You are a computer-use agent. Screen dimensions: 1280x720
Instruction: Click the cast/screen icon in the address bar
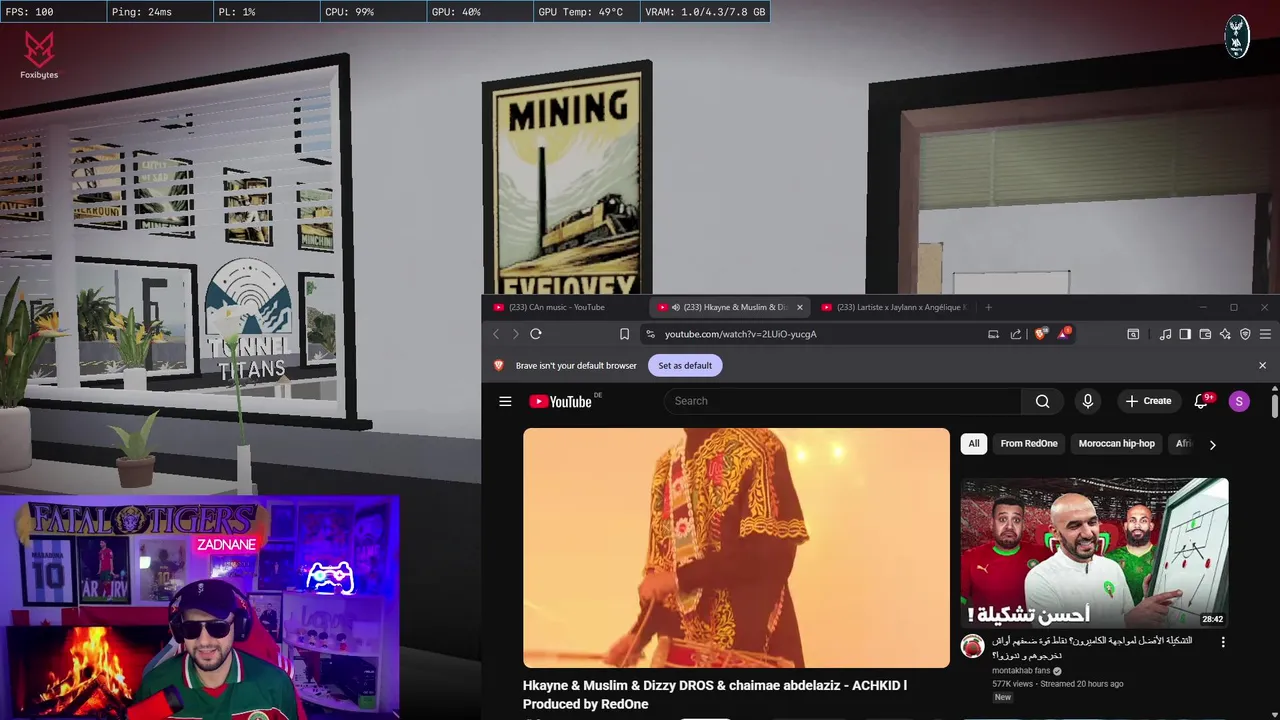click(993, 334)
